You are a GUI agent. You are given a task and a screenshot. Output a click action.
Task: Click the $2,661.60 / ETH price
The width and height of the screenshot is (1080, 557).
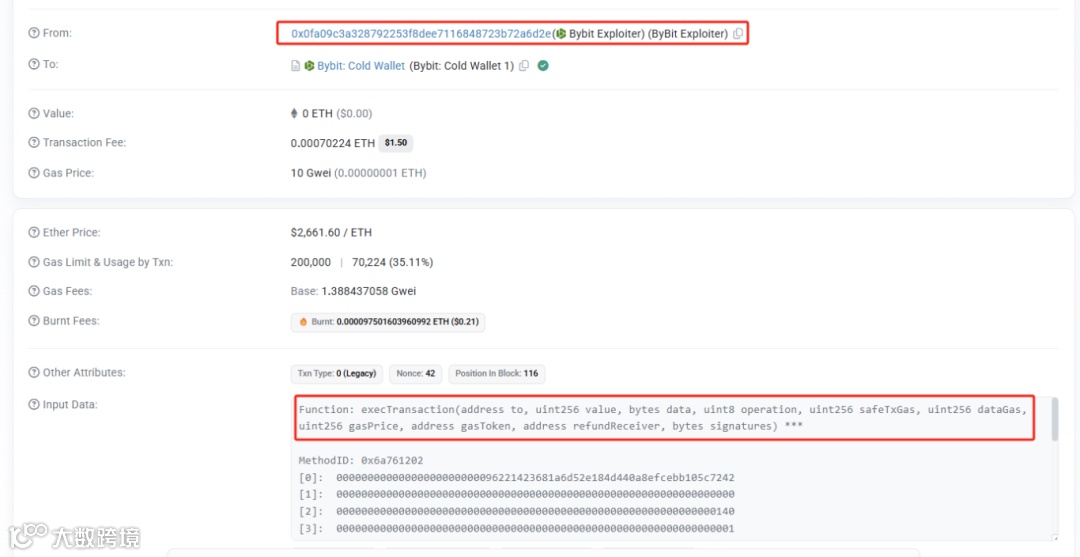pyautogui.click(x=331, y=233)
